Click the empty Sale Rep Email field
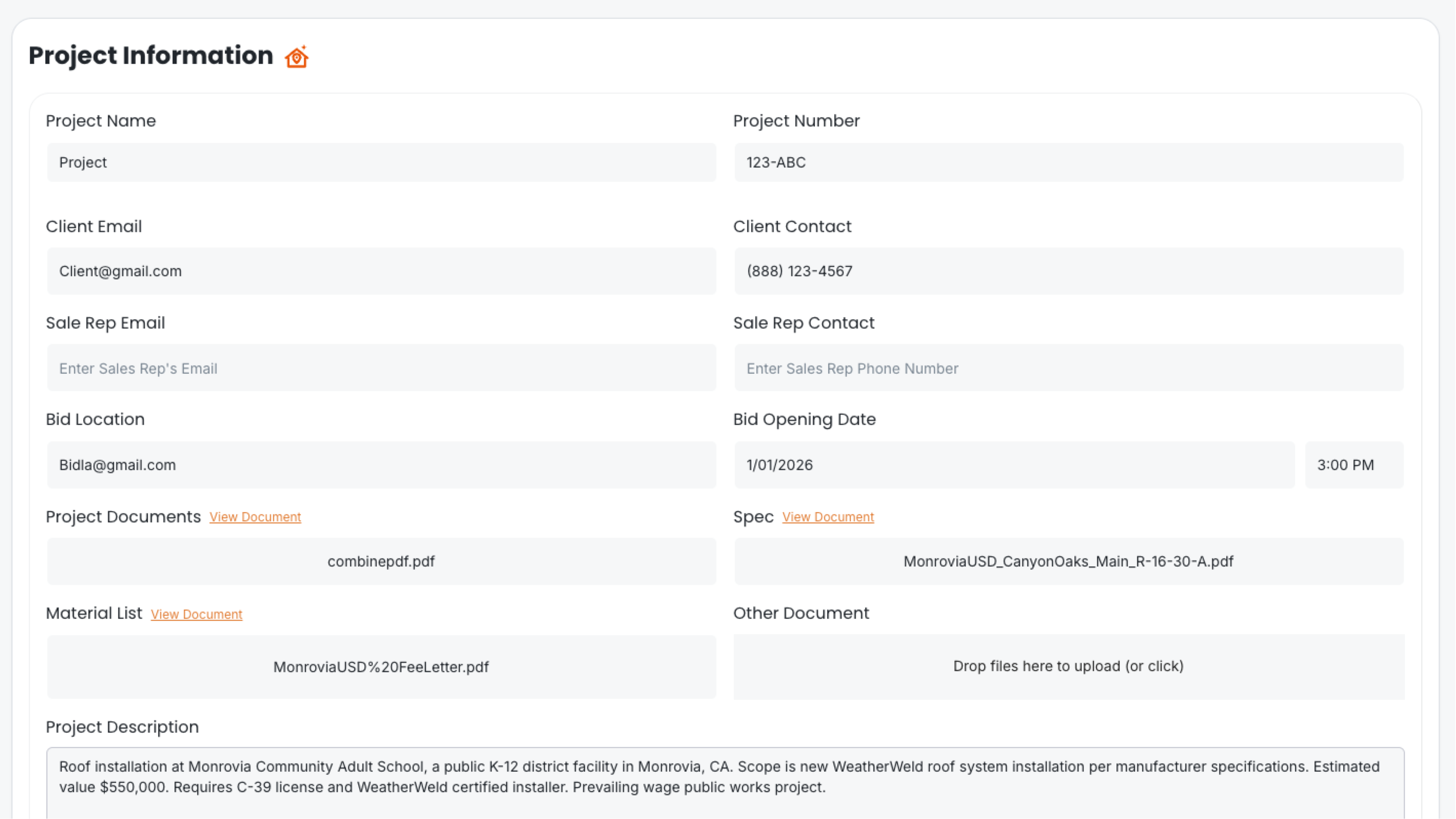This screenshot has height=819, width=1456. click(381, 368)
